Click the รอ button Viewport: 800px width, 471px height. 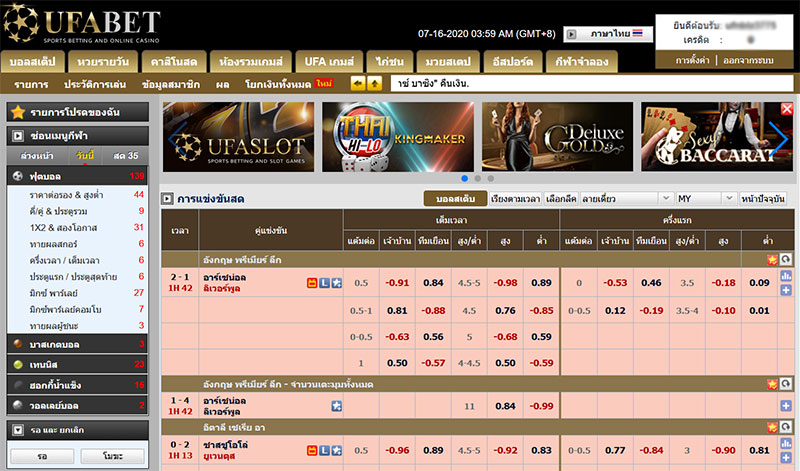[x=42, y=456]
